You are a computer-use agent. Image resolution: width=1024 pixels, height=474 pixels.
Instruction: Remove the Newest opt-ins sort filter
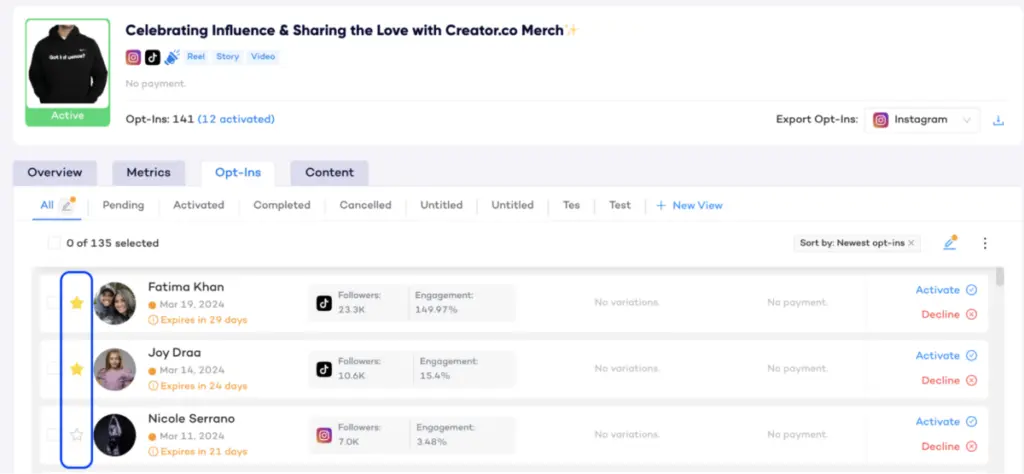911,243
